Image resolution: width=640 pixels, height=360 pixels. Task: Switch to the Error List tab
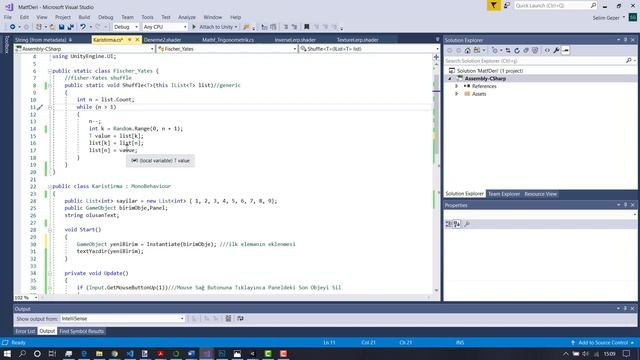click(x=25, y=331)
